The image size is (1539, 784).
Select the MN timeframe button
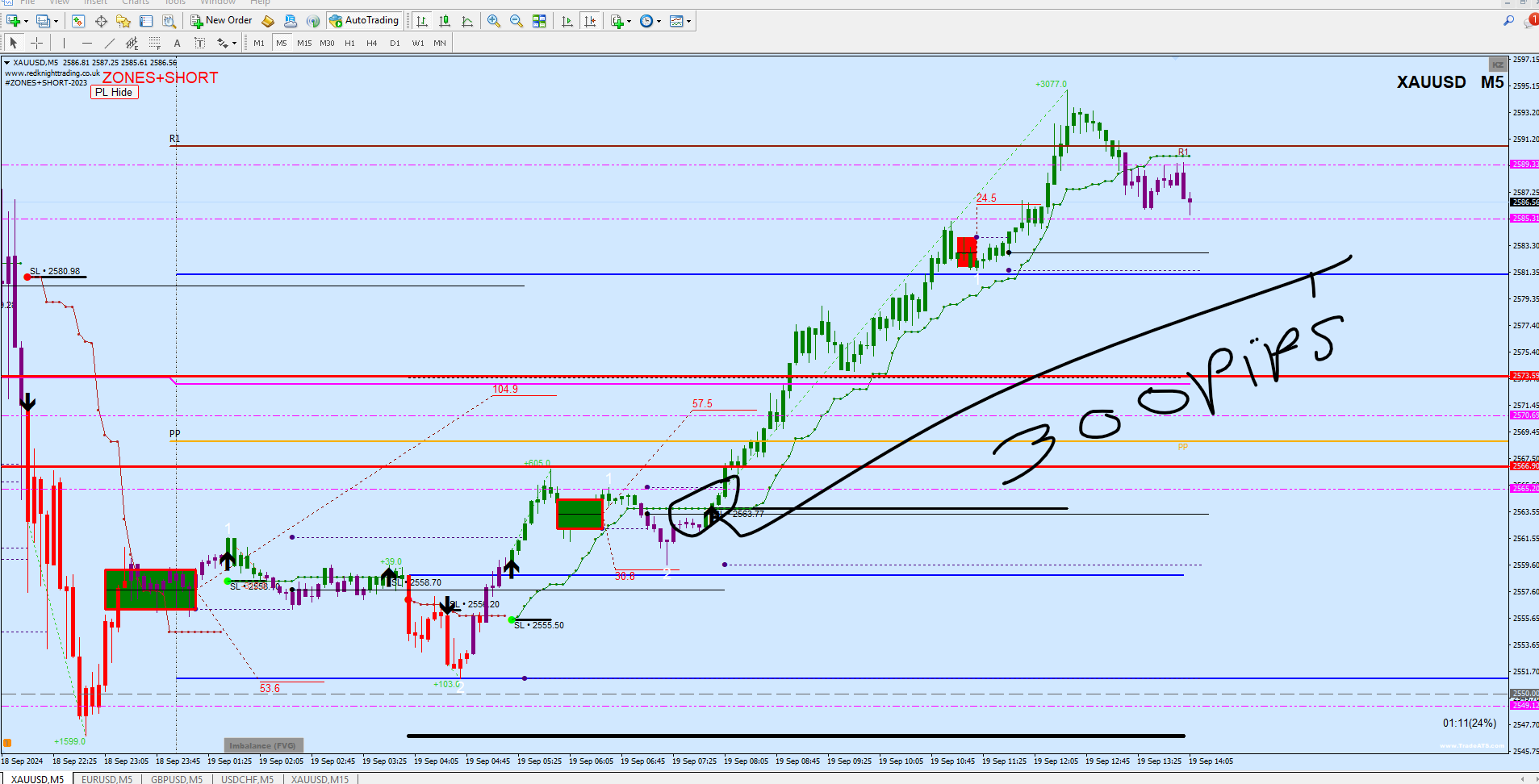tap(440, 43)
